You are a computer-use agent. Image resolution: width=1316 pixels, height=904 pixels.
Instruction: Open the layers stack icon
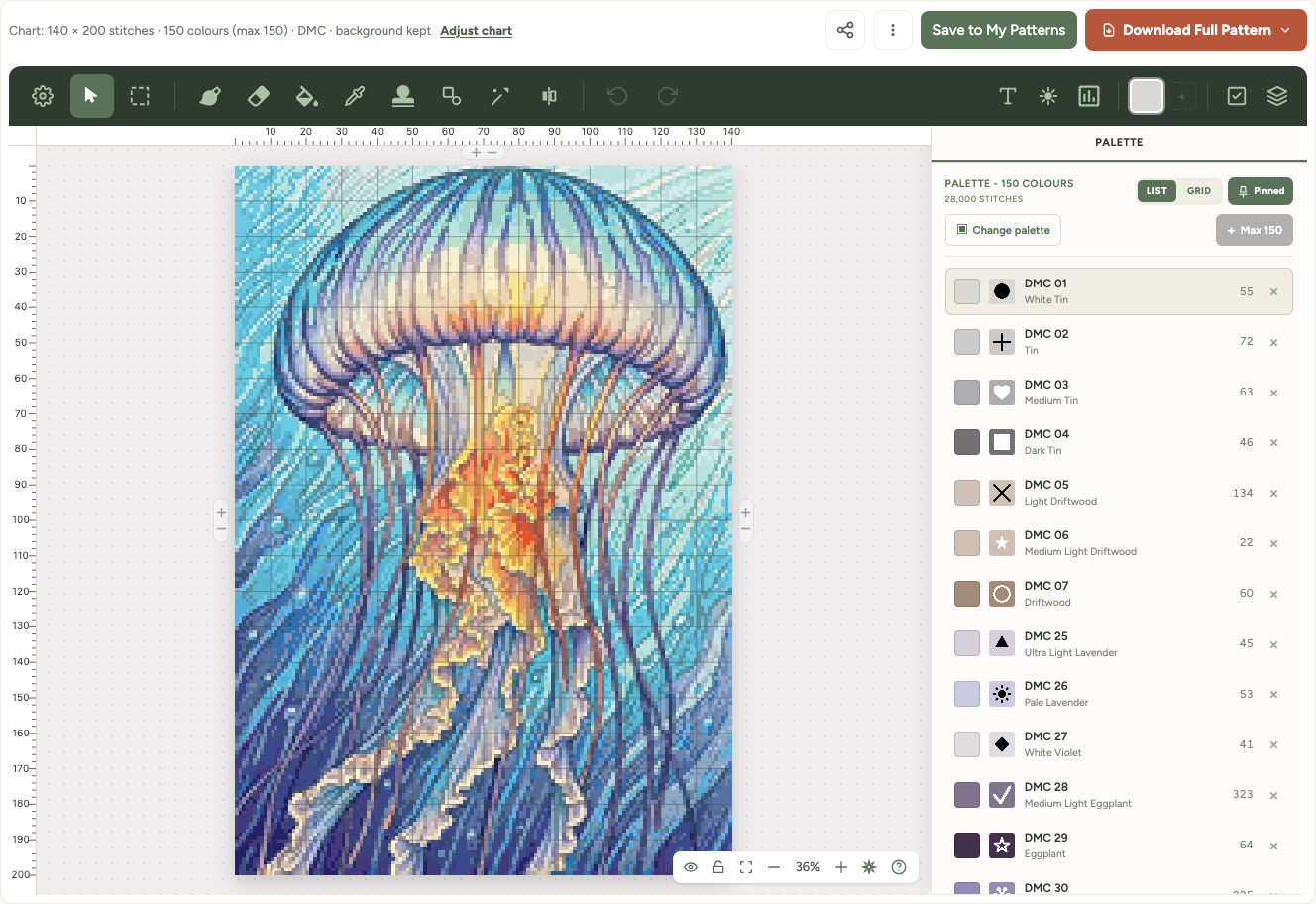coord(1277,96)
